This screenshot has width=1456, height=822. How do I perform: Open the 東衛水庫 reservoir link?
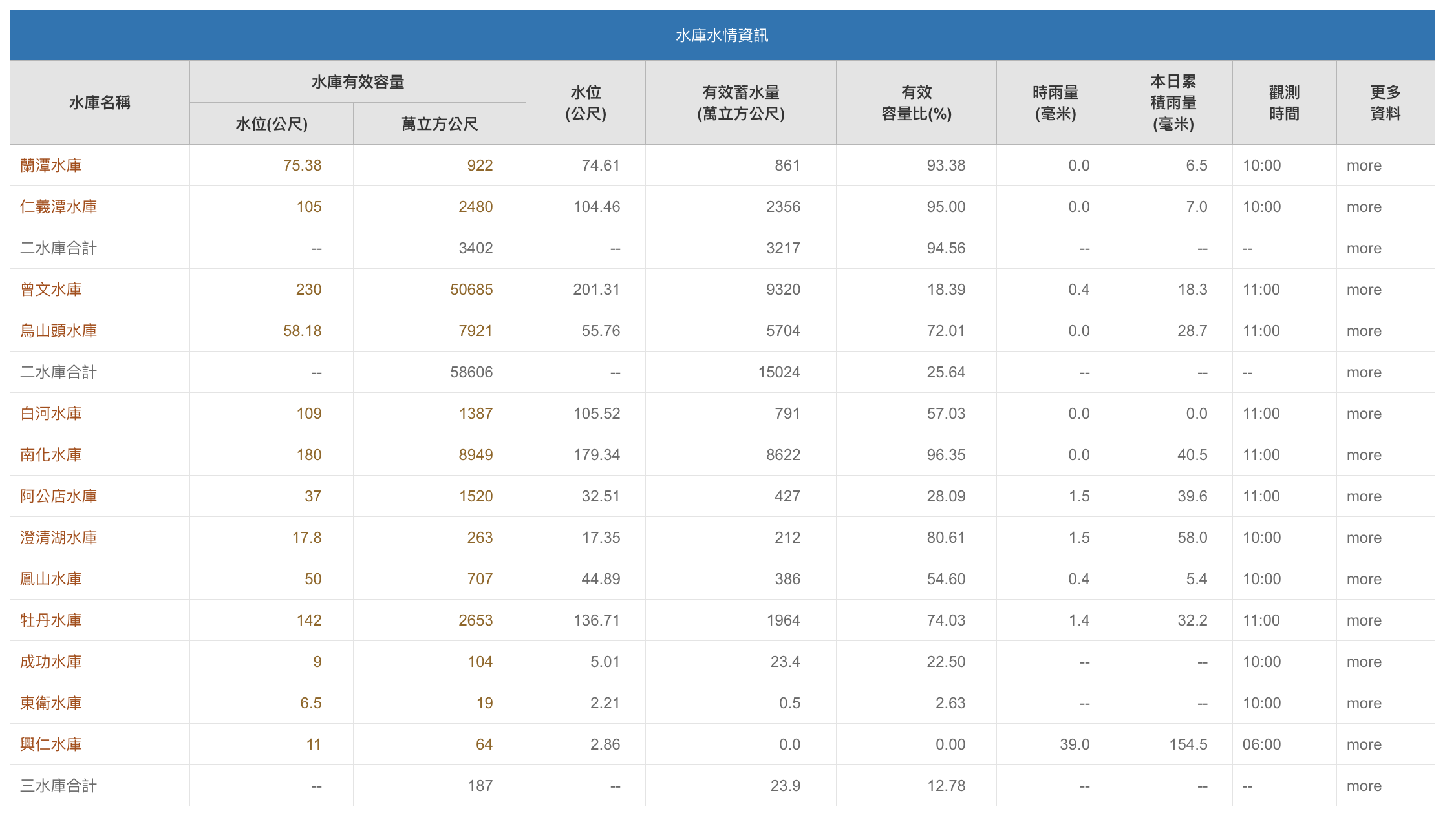50,703
